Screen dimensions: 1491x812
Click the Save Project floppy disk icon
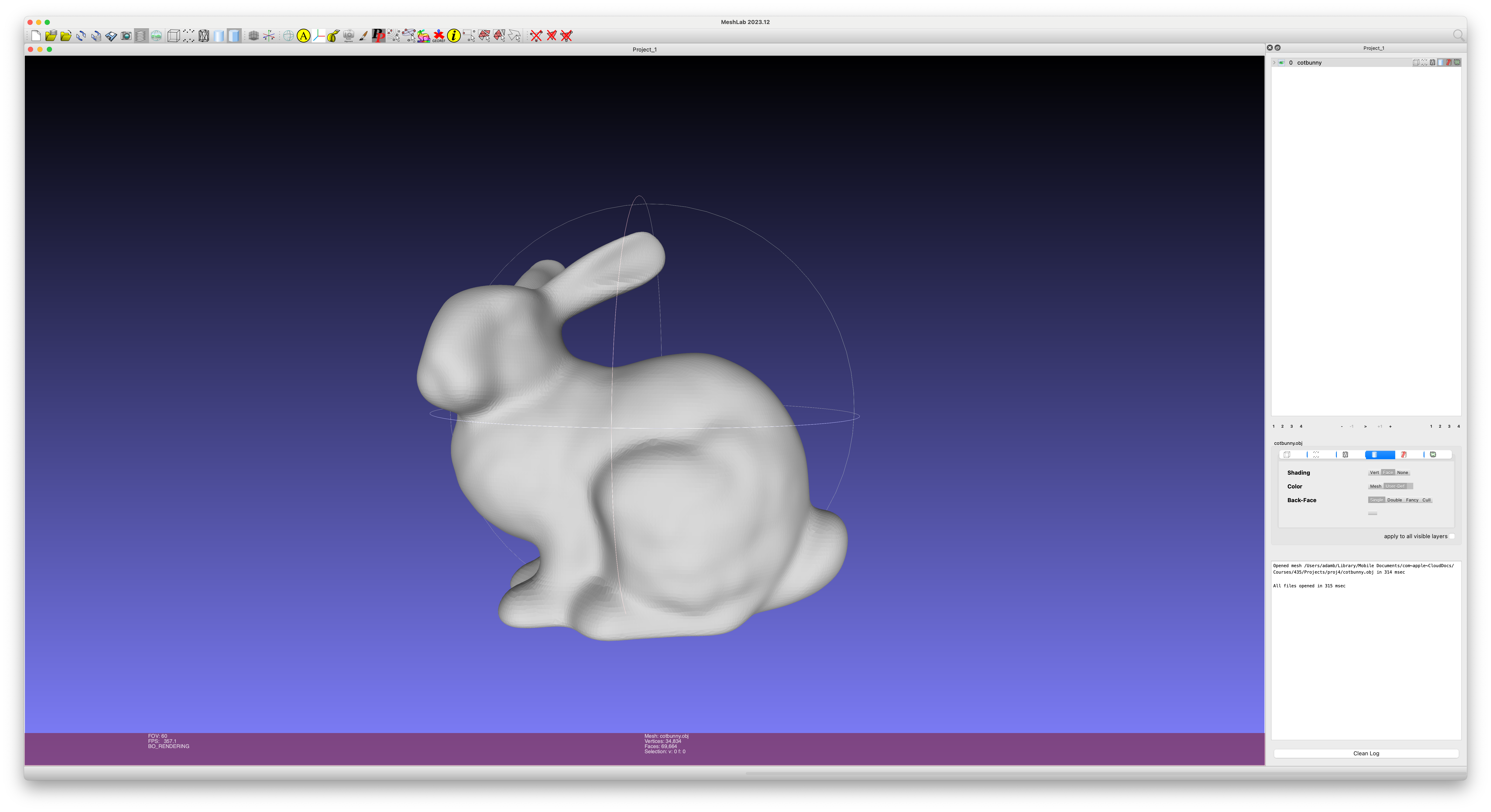point(111,36)
